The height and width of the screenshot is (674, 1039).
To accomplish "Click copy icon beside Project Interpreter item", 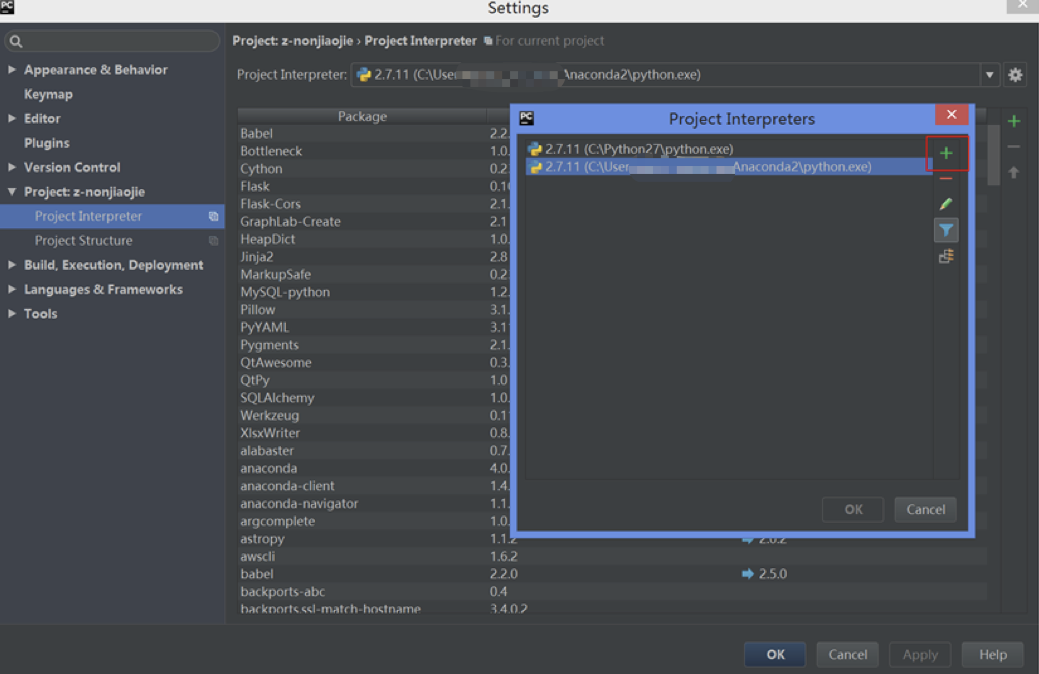I will click(213, 216).
